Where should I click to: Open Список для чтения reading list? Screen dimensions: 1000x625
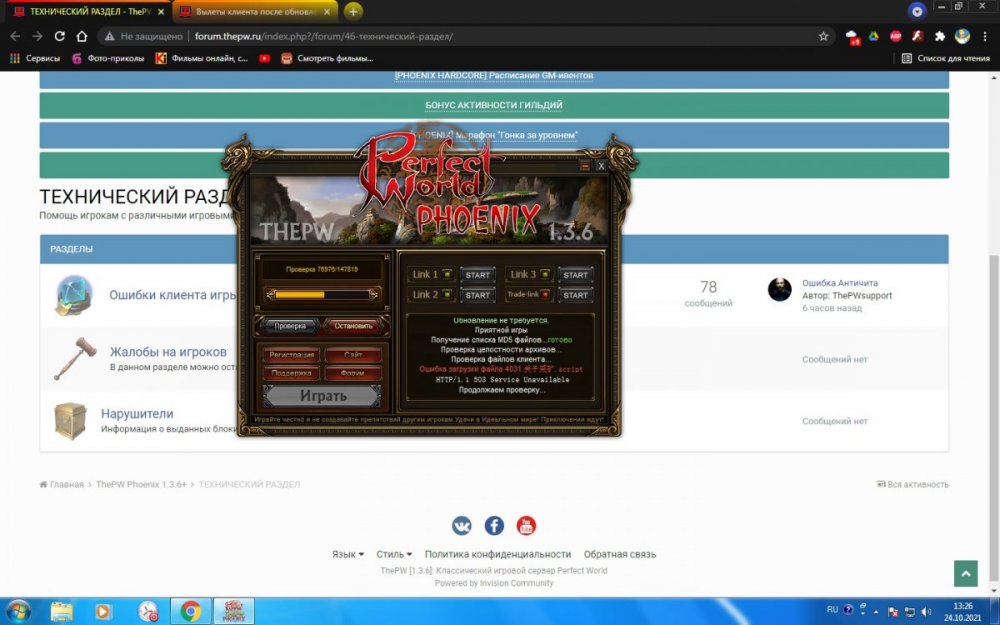[945, 58]
